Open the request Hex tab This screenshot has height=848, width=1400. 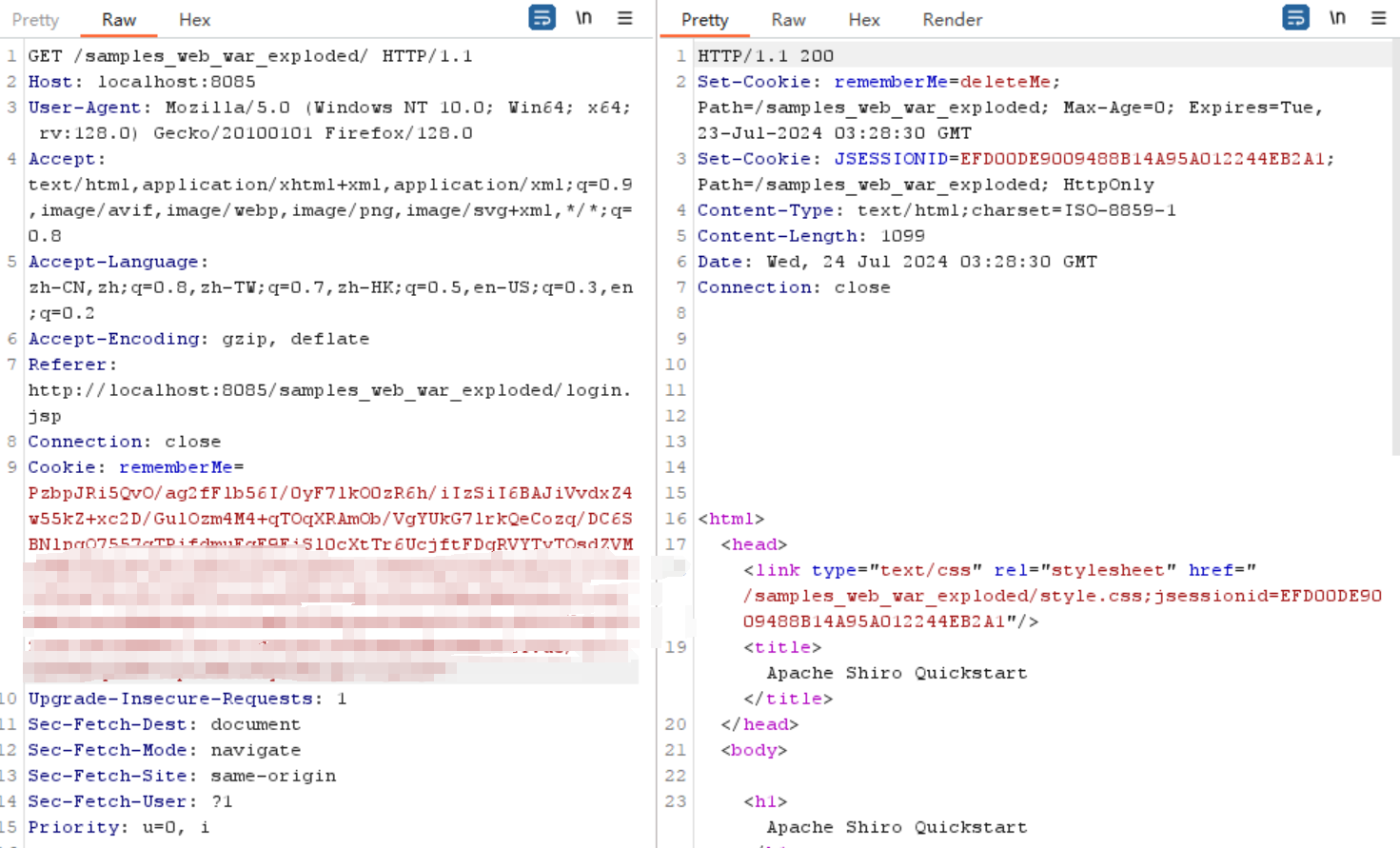click(x=194, y=20)
